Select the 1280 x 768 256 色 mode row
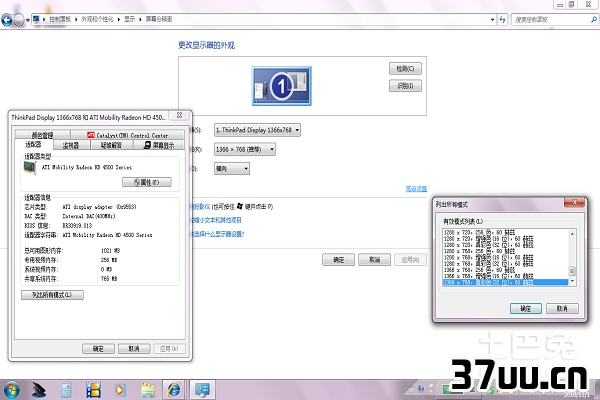This screenshot has width=600, height=400. [x=505, y=251]
